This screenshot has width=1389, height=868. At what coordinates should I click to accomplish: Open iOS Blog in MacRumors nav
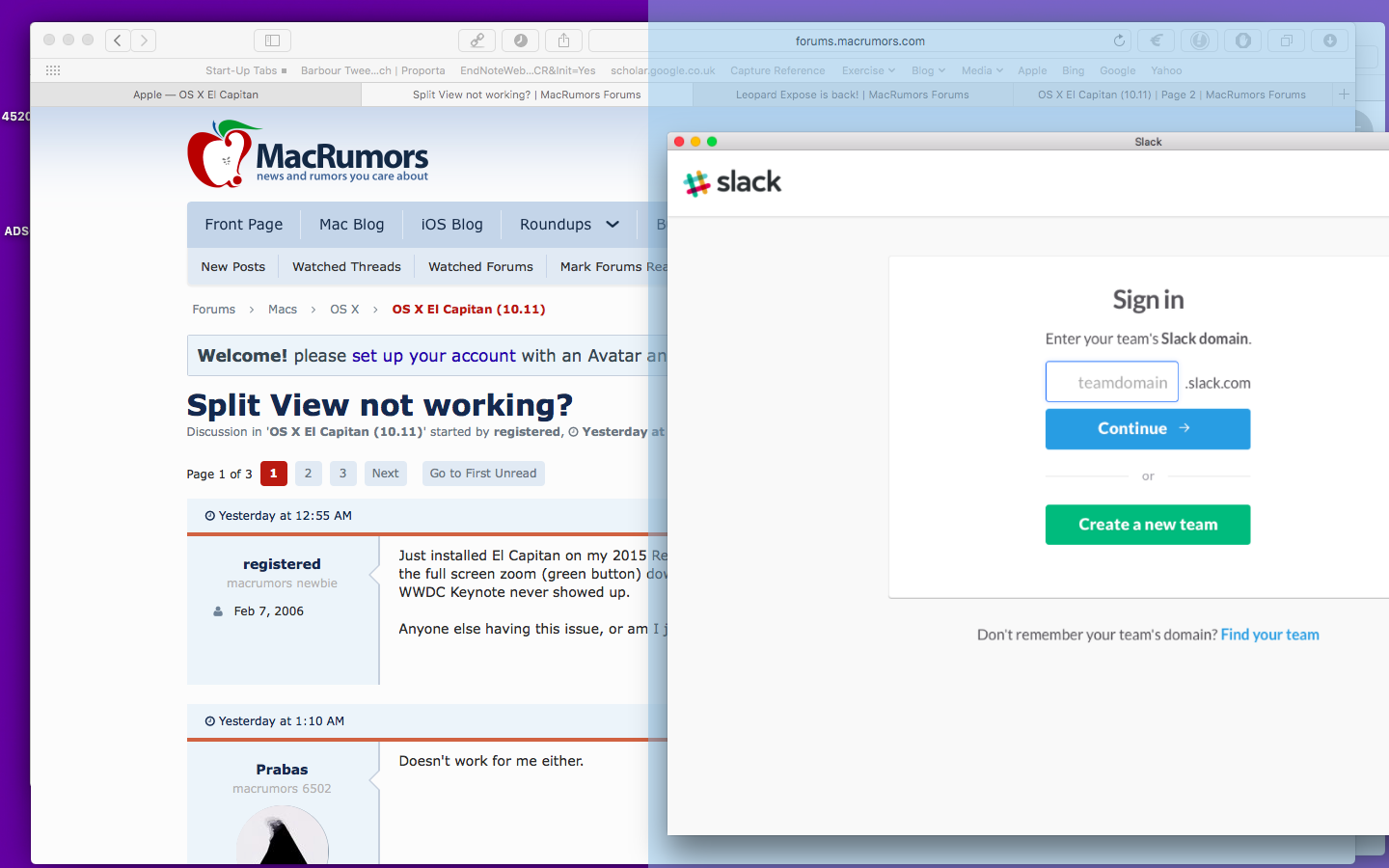tap(451, 225)
